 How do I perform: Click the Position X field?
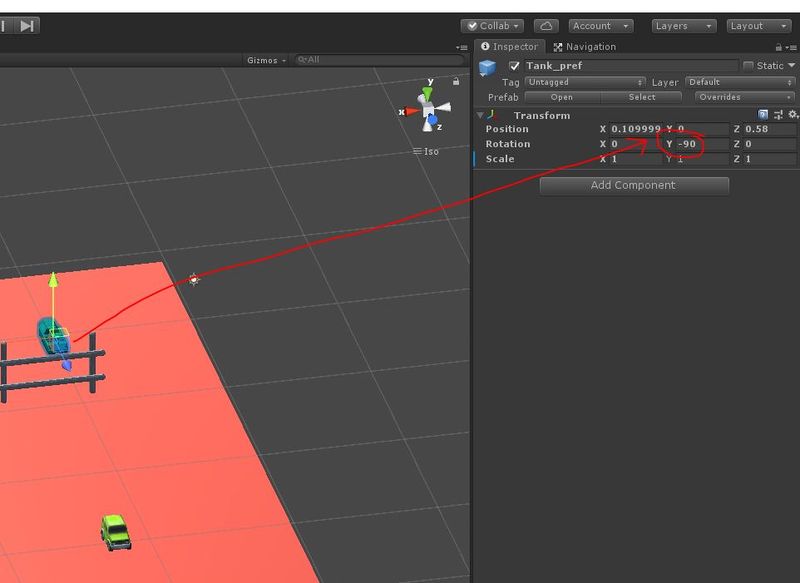(x=636, y=129)
